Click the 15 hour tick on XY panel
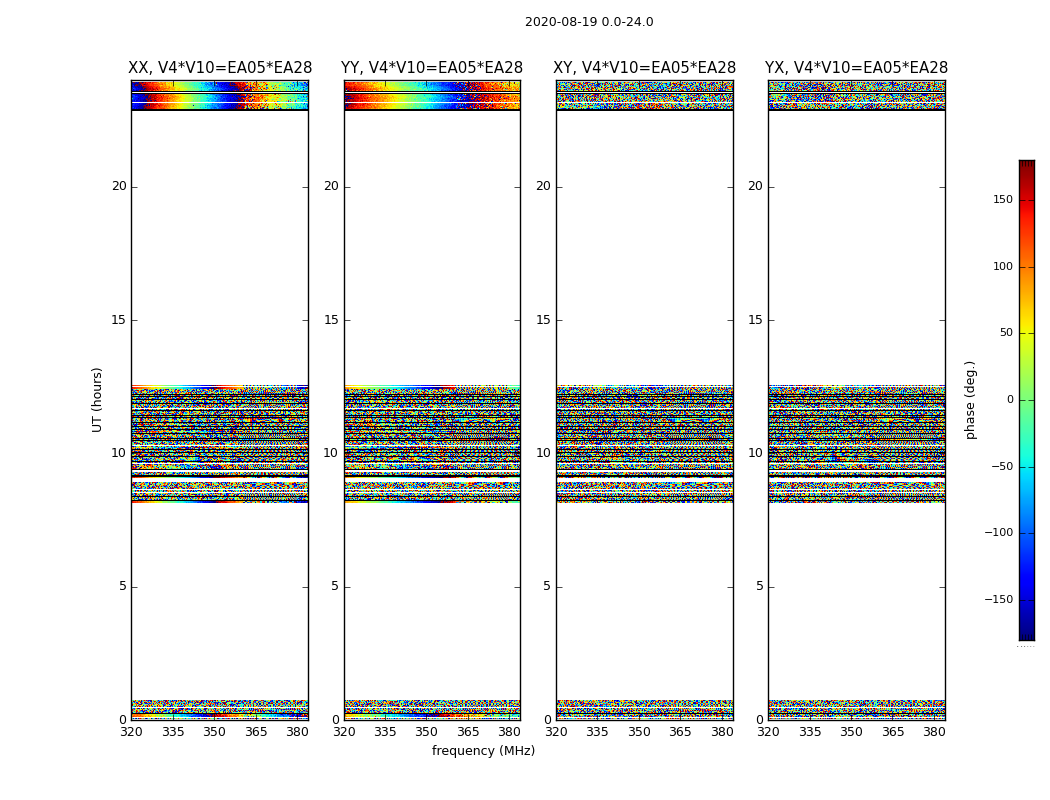 pyautogui.click(x=543, y=320)
